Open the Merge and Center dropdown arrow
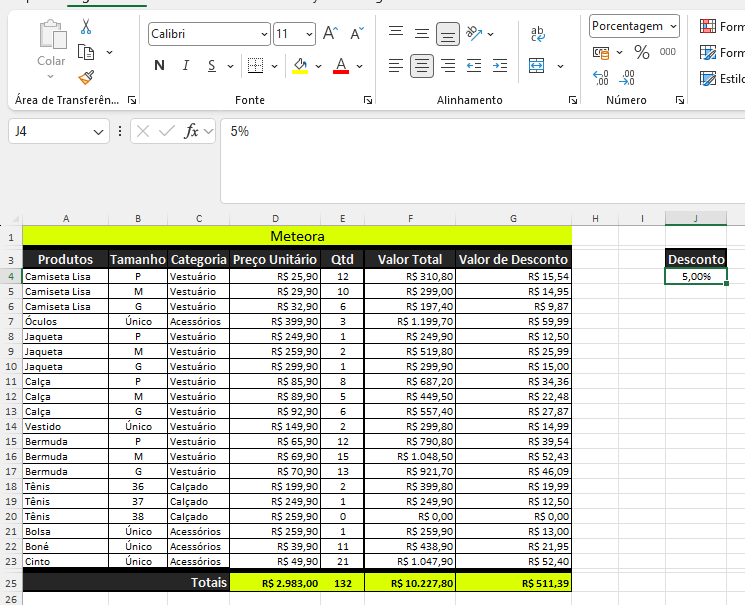 pyautogui.click(x=561, y=66)
